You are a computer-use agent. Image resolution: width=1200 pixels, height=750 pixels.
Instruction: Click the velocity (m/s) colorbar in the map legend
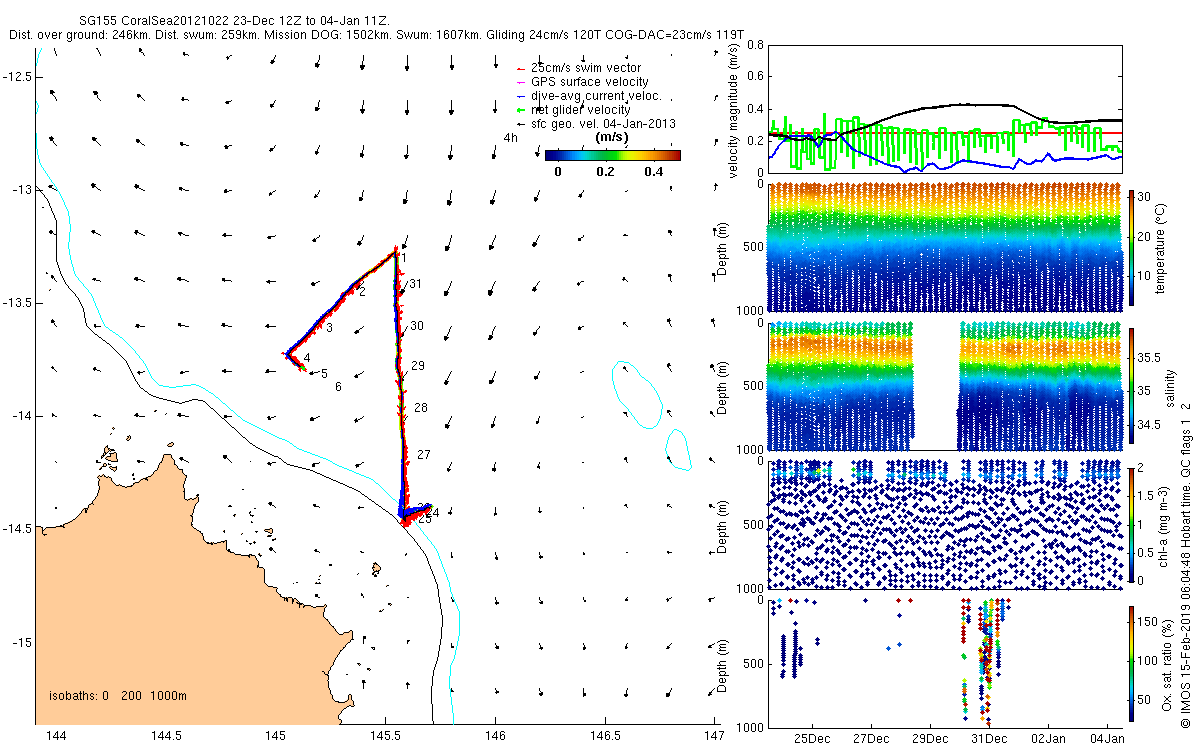[612, 155]
